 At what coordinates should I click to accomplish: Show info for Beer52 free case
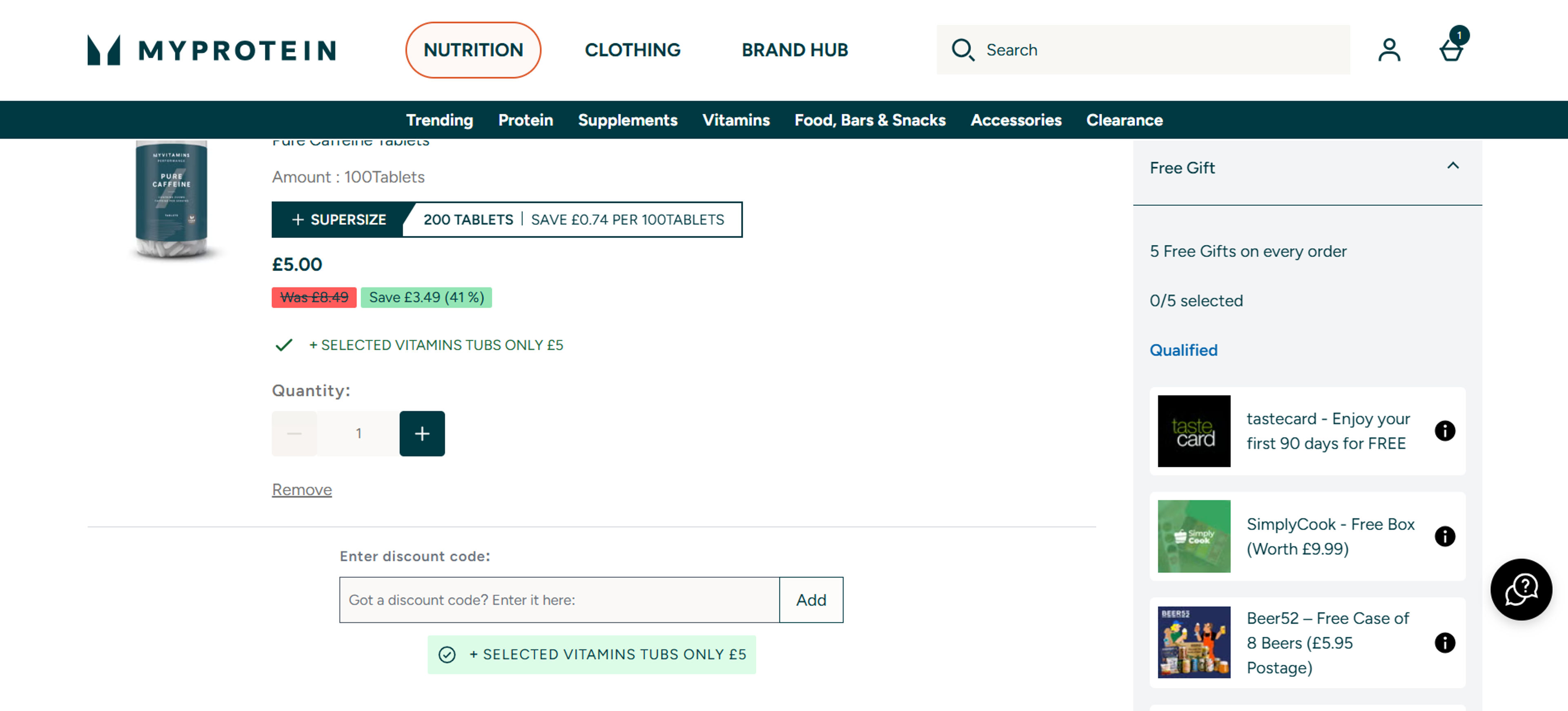[1444, 642]
